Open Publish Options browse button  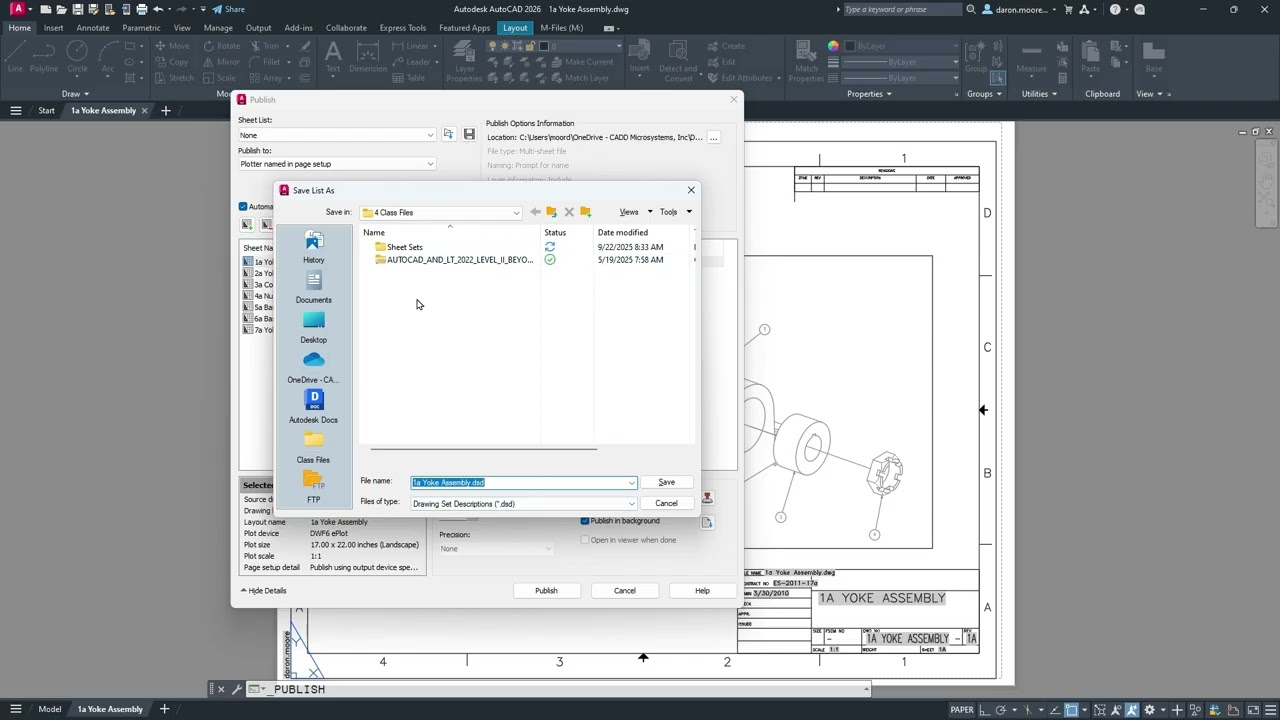tap(713, 137)
